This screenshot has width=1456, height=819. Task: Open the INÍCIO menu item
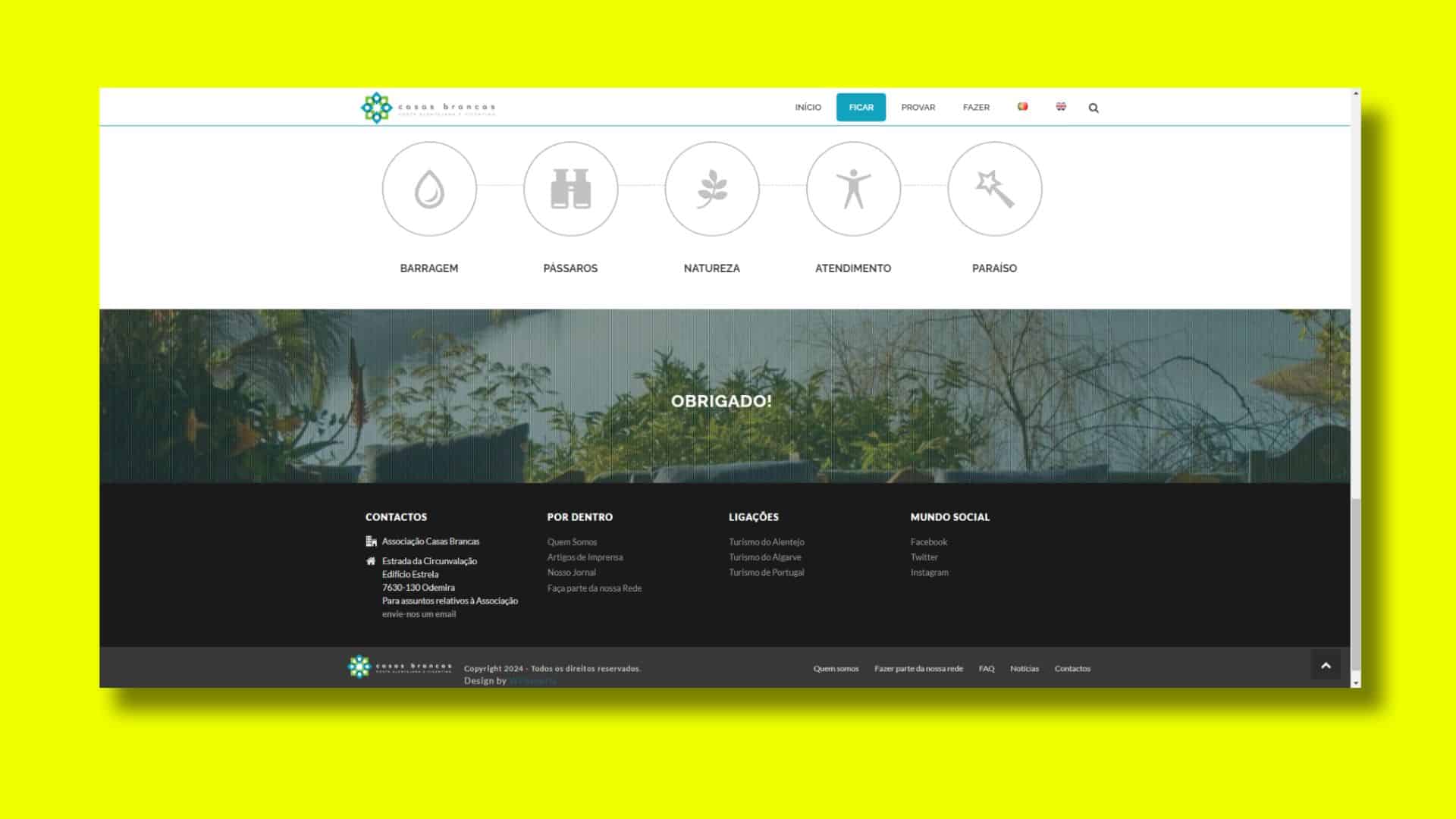808,108
